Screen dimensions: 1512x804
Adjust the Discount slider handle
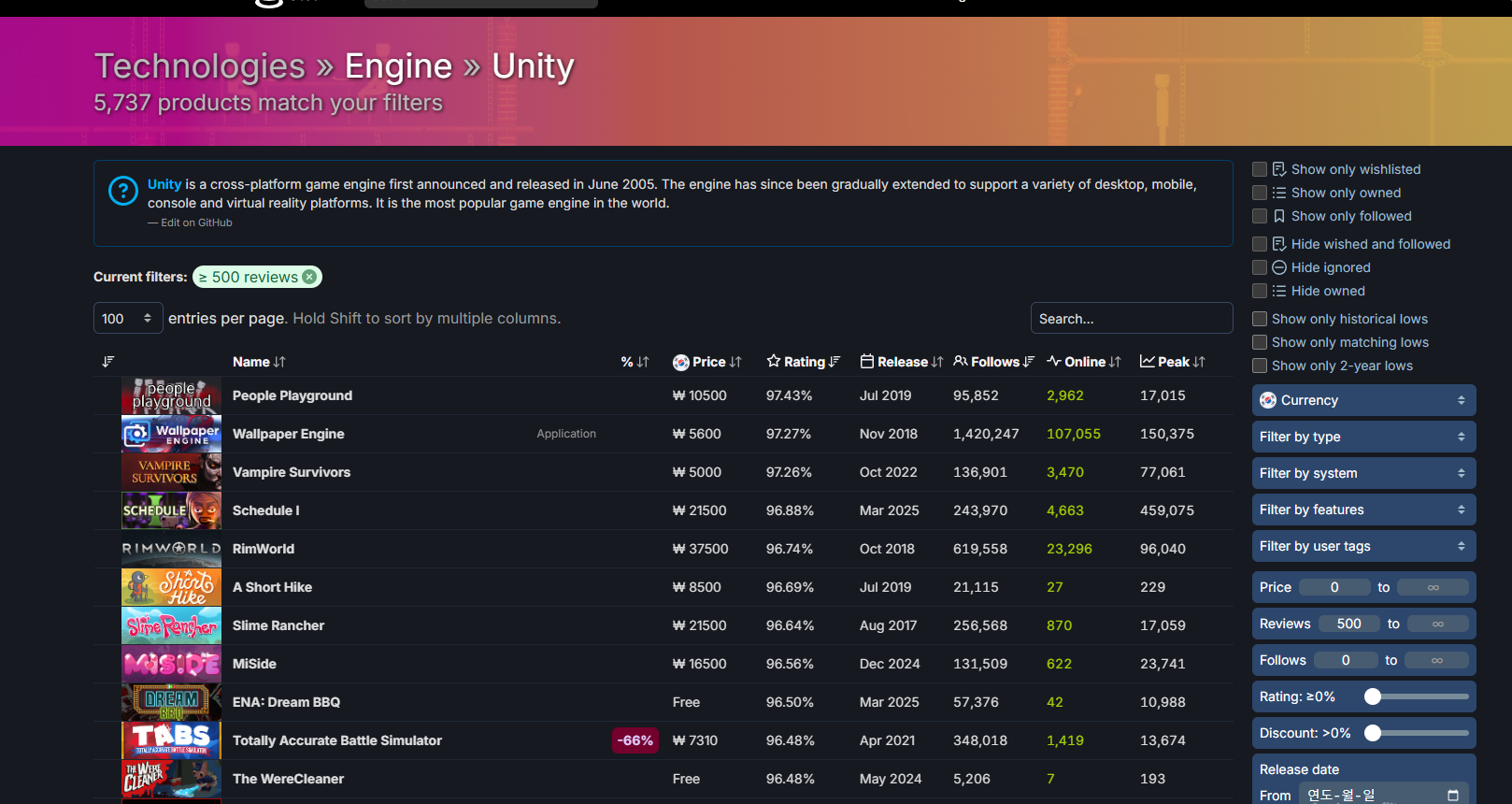click(x=1373, y=733)
